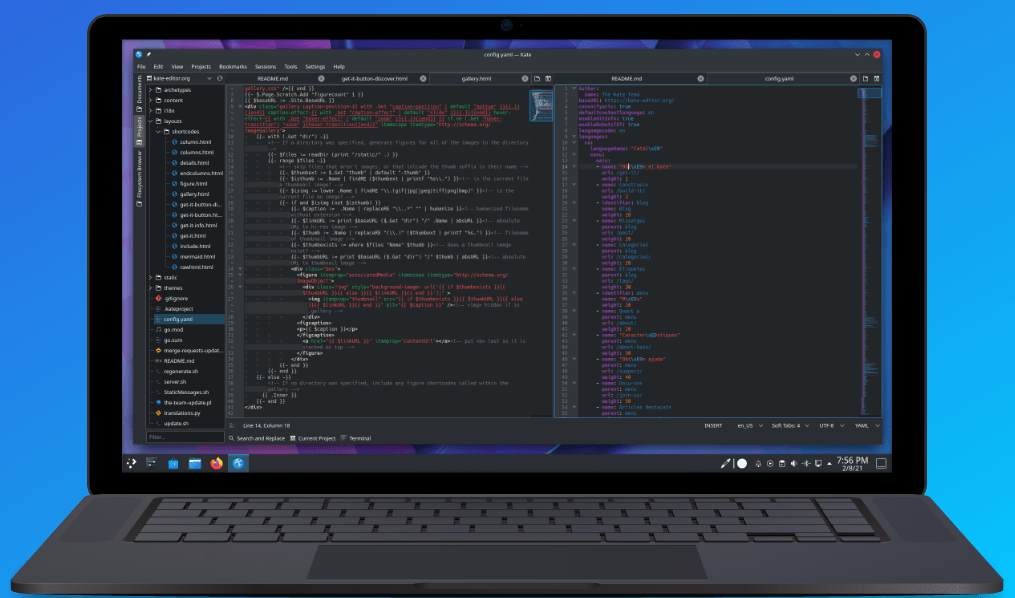Open the Bookmarks menu
1015x598 pixels.
pos(233,67)
